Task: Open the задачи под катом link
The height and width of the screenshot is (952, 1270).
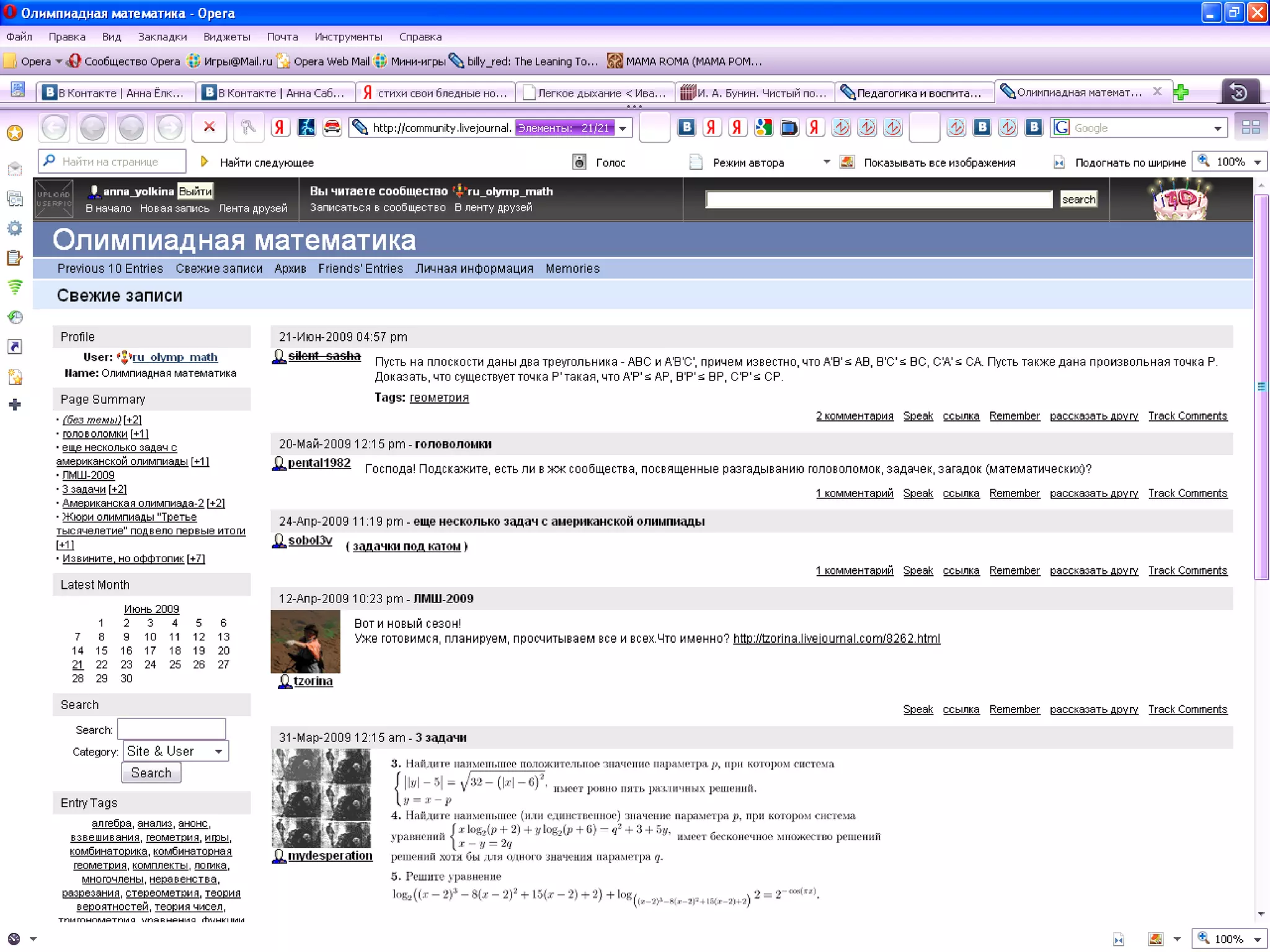Action: click(x=406, y=546)
